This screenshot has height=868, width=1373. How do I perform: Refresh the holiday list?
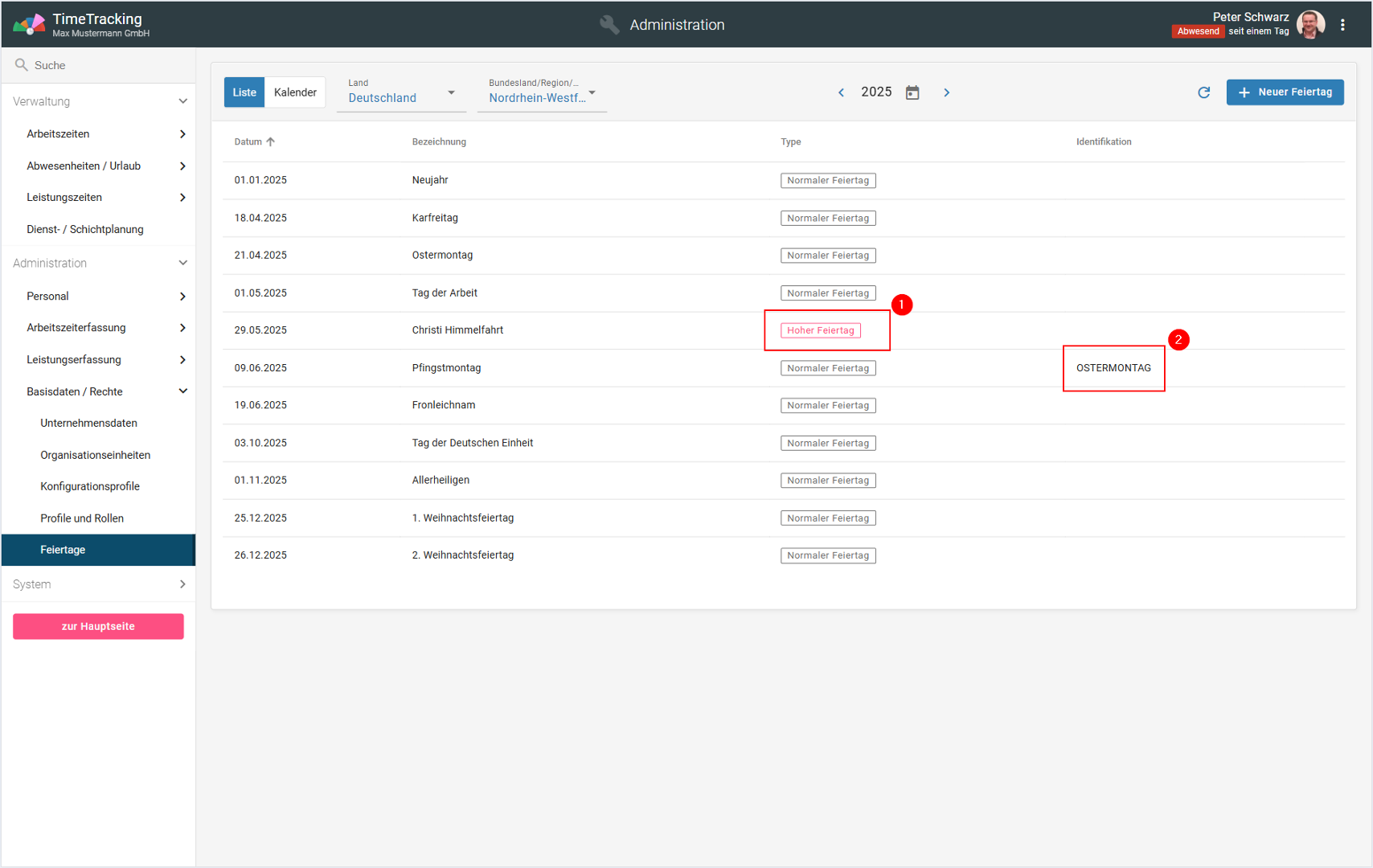point(1203,92)
